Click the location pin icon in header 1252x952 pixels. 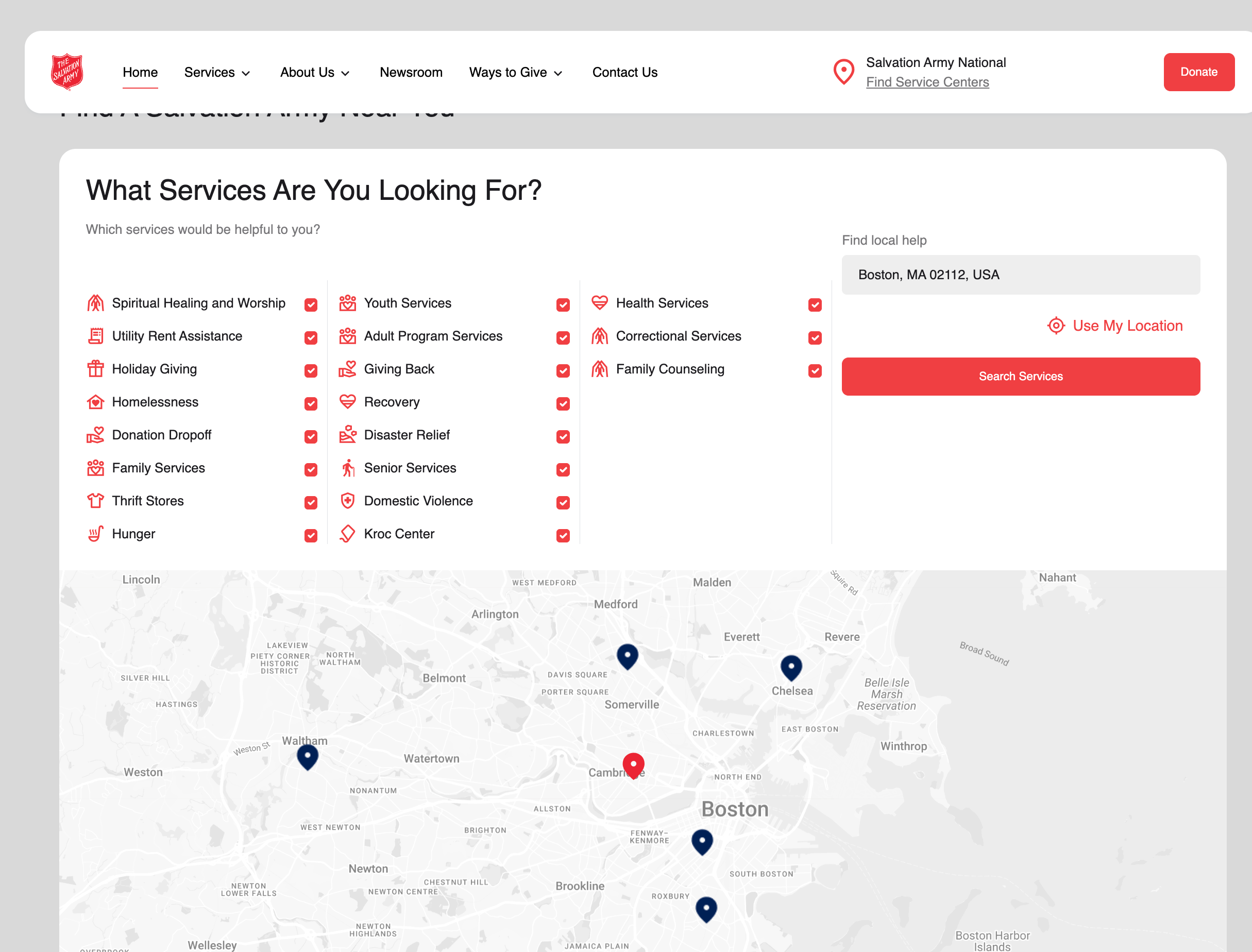[843, 72]
